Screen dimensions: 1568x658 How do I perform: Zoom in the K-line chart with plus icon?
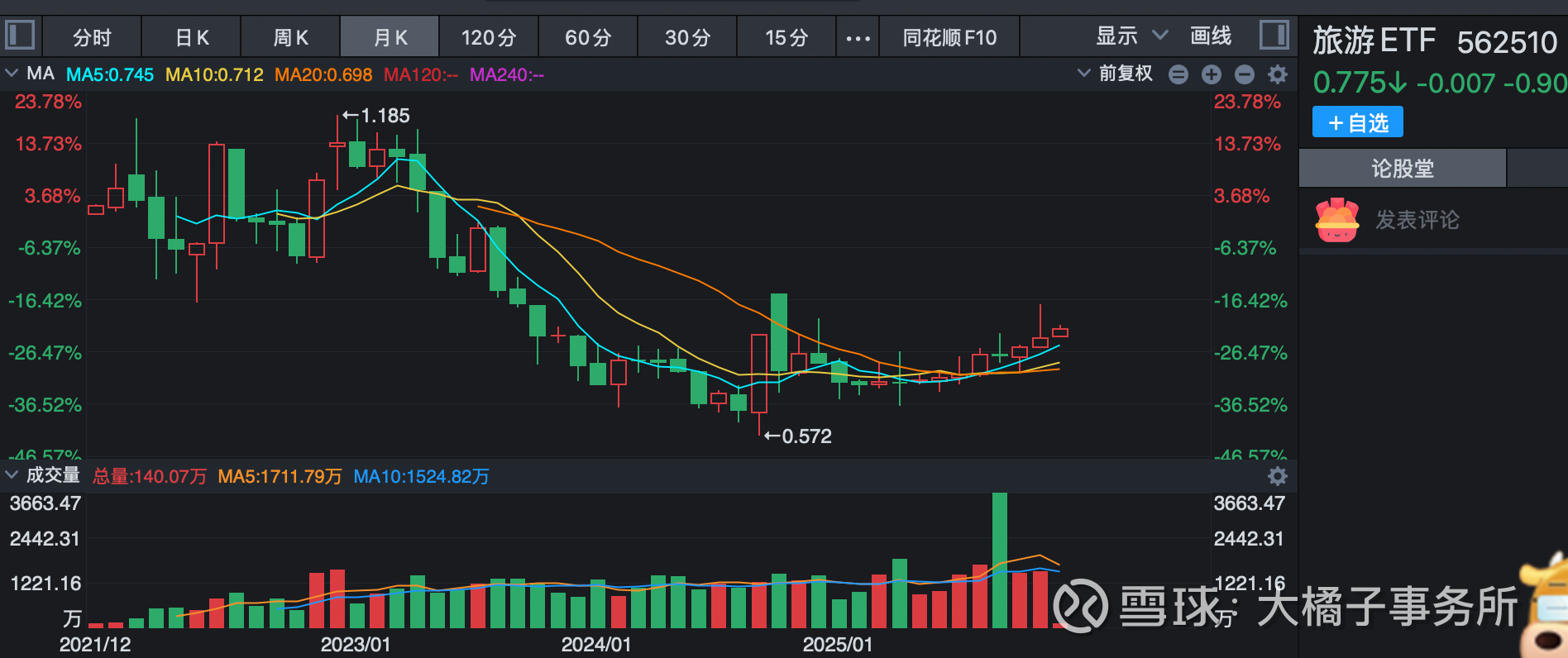click(x=1212, y=75)
